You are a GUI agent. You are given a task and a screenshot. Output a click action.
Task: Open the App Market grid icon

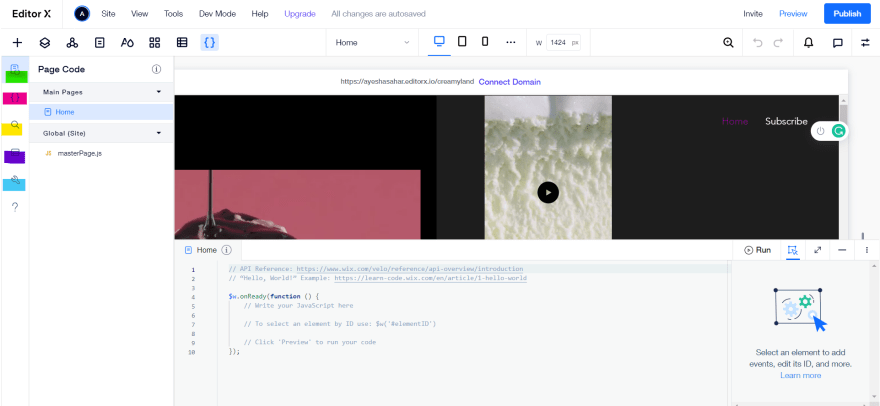point(154,43)
